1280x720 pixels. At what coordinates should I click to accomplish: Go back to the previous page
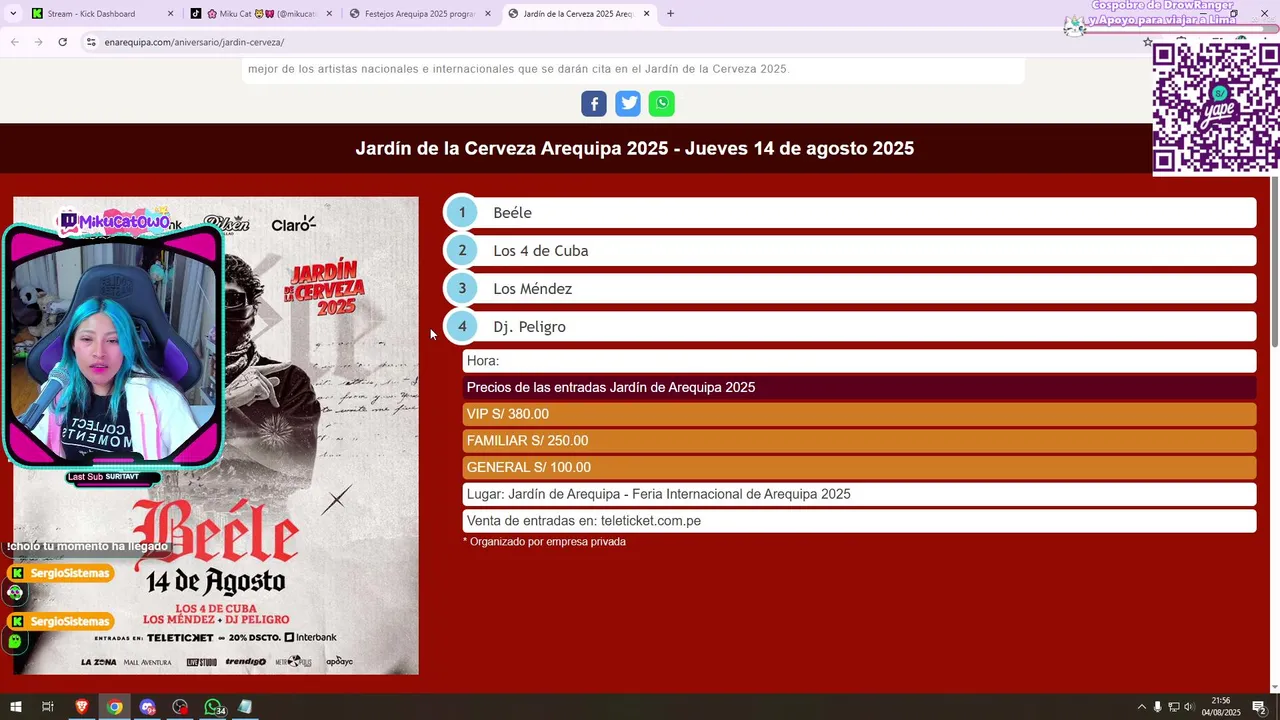tap(15, 42)
